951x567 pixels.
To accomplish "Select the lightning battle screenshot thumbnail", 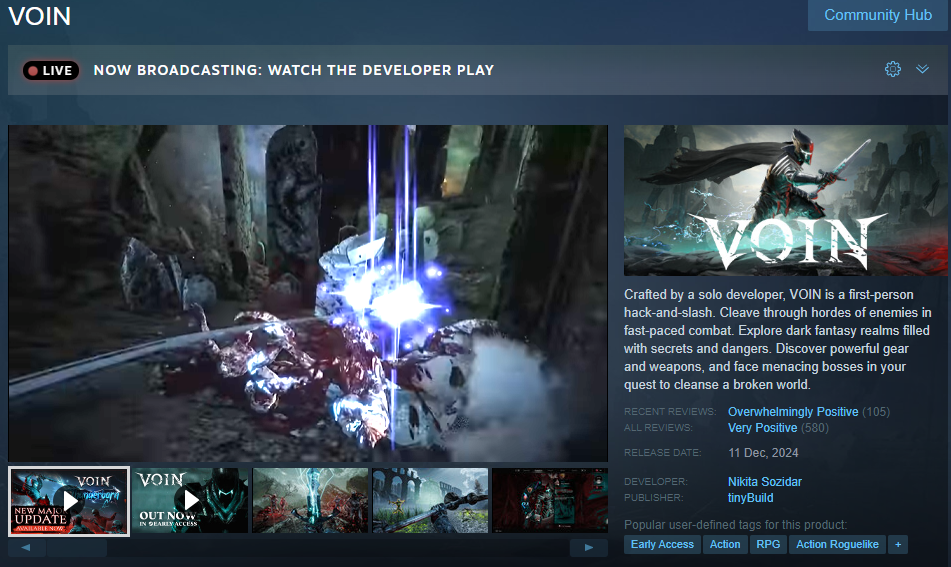I will [310, 500].
